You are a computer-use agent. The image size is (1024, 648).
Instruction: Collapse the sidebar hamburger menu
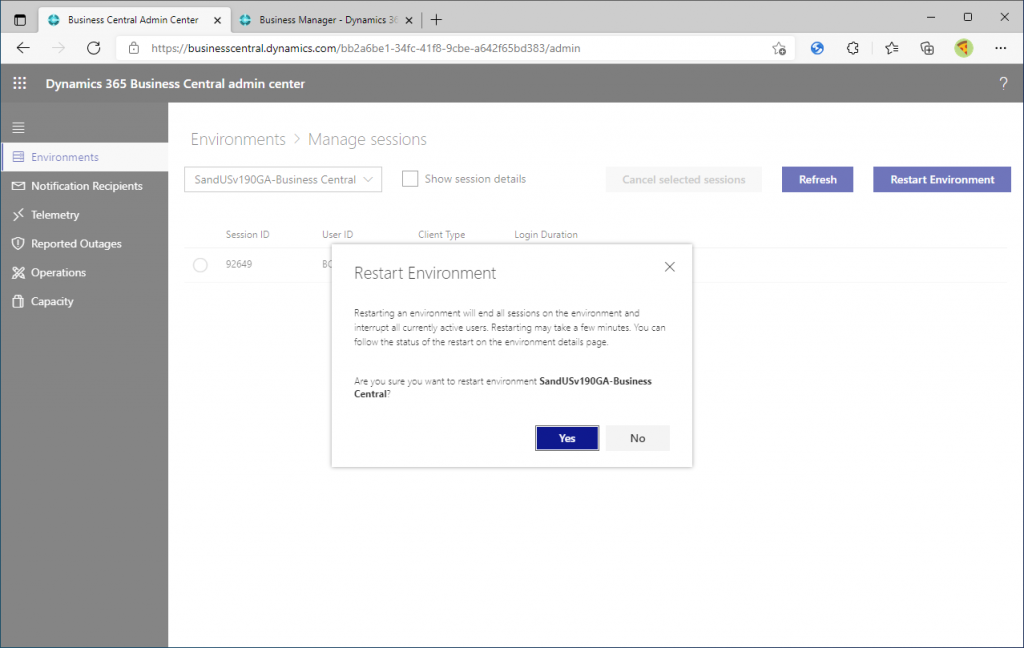[18, 127]
